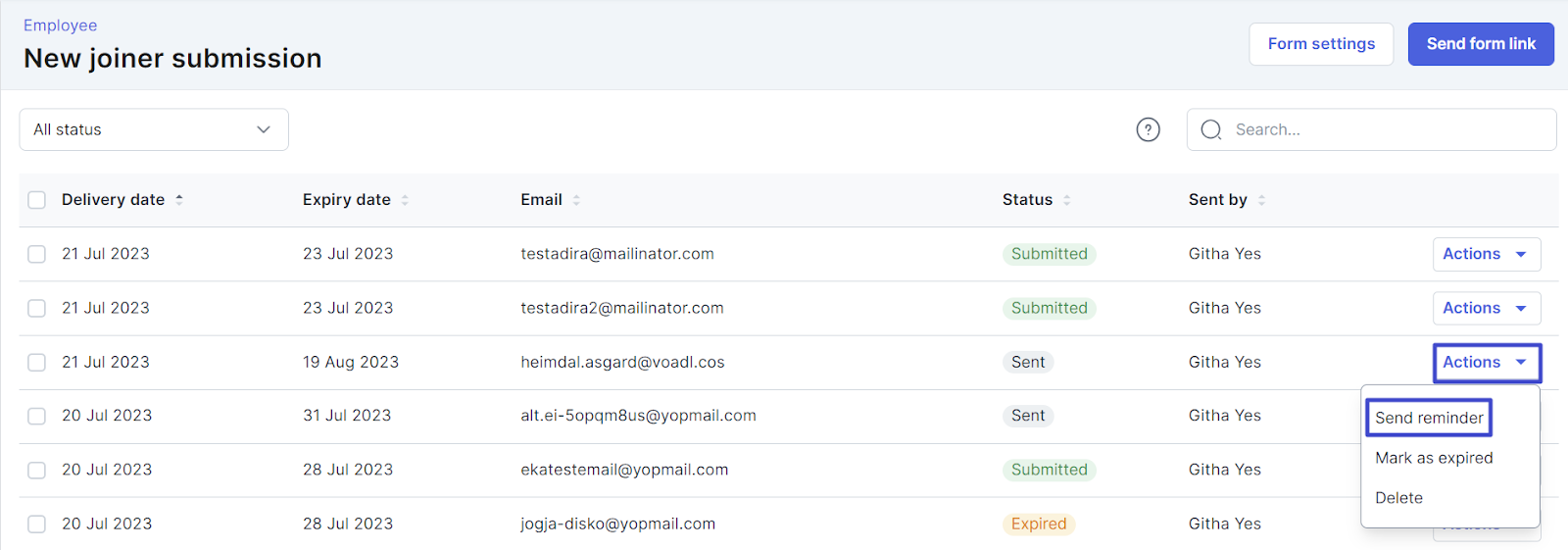
Task: Click email testadira2@mailinator.com
Action: click(x=622, y=308)
